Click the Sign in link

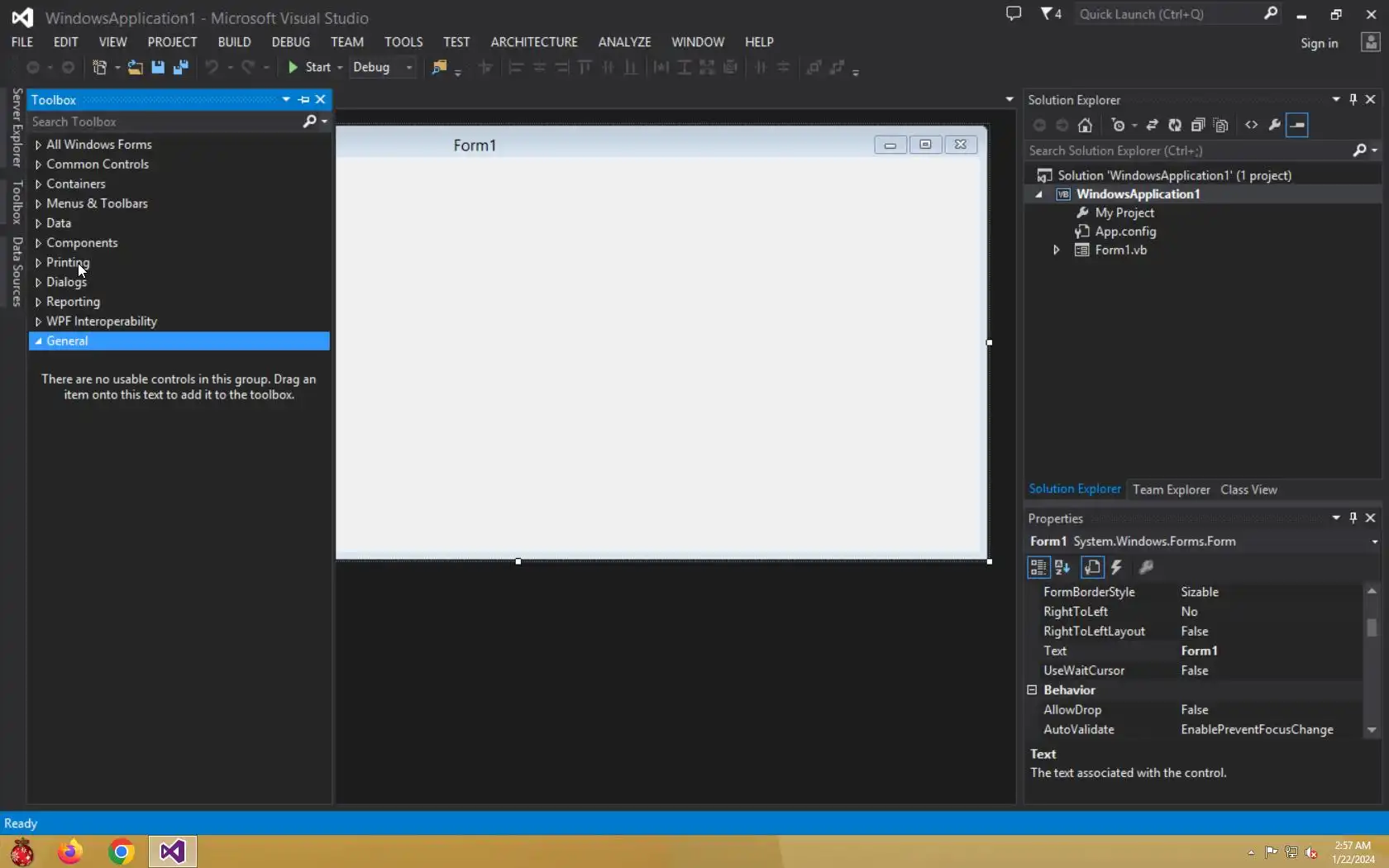(1319, 43)
